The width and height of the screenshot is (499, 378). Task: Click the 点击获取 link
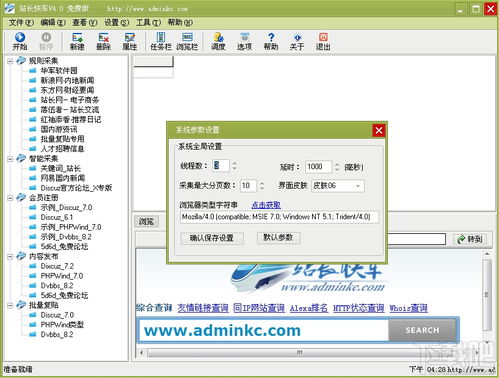[266, 205]
